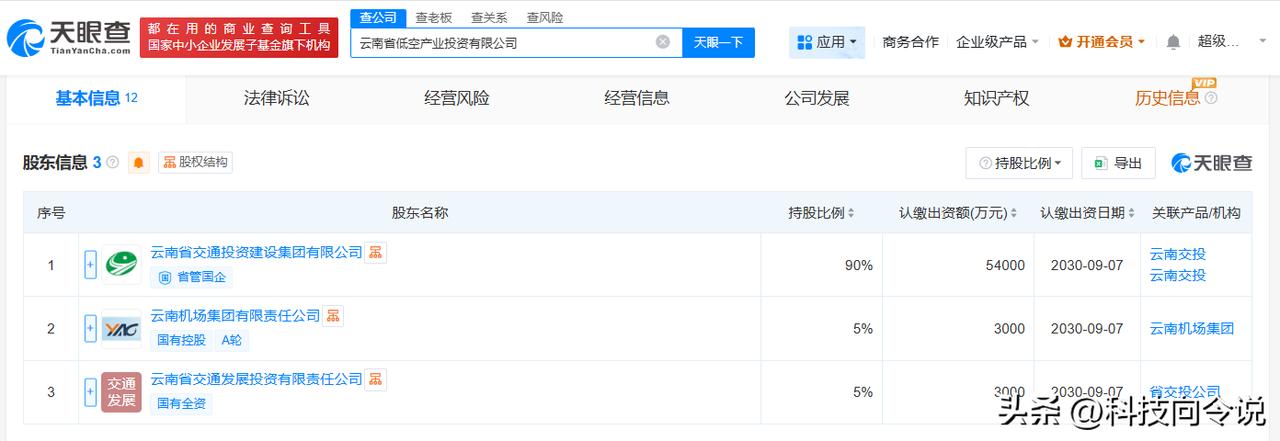Open shareholder link 云南省交通发展投资有限责任公司

[x=256, y=379]
